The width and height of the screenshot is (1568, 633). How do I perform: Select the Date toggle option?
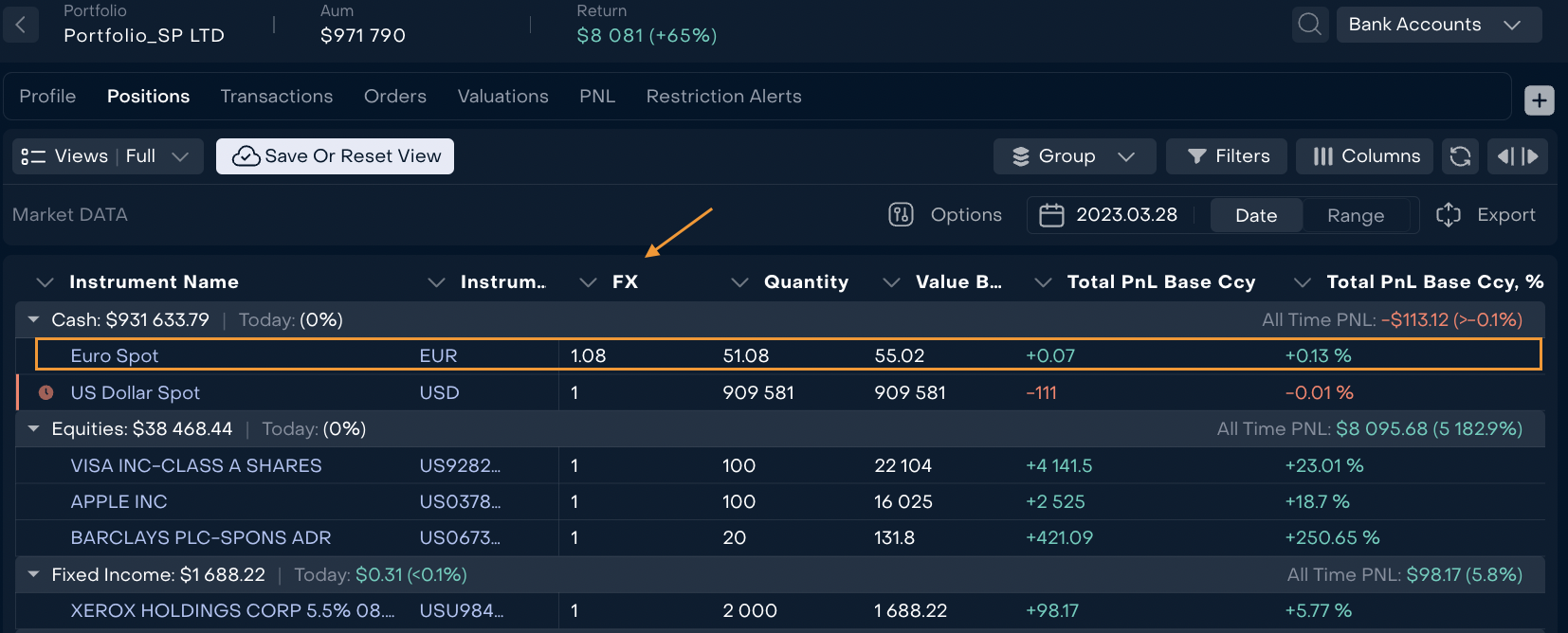(x=1255, y=215)
